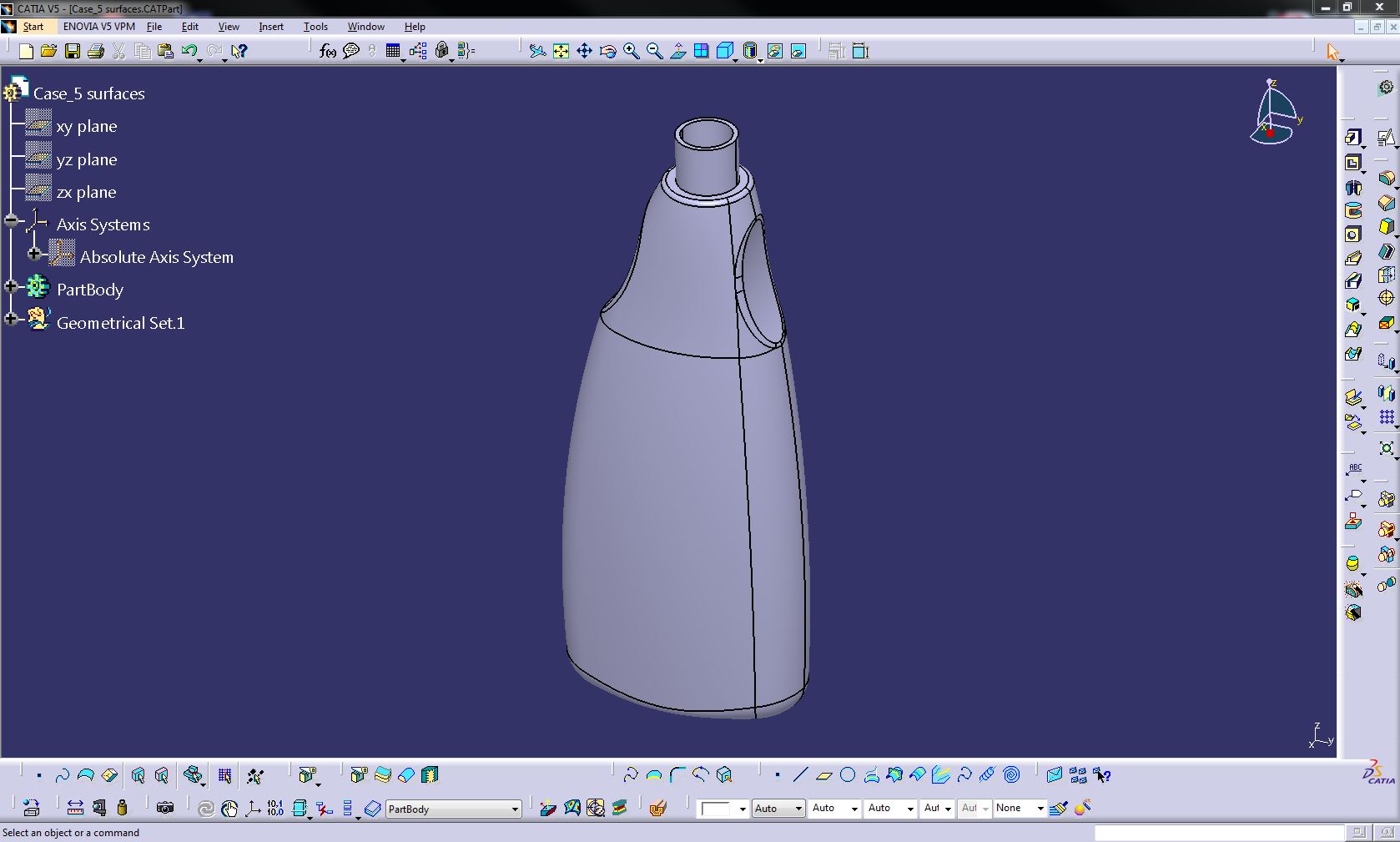Select the xy plane in tree
The width and height of the screenshot is (1400, 842).
click(87, 127)
